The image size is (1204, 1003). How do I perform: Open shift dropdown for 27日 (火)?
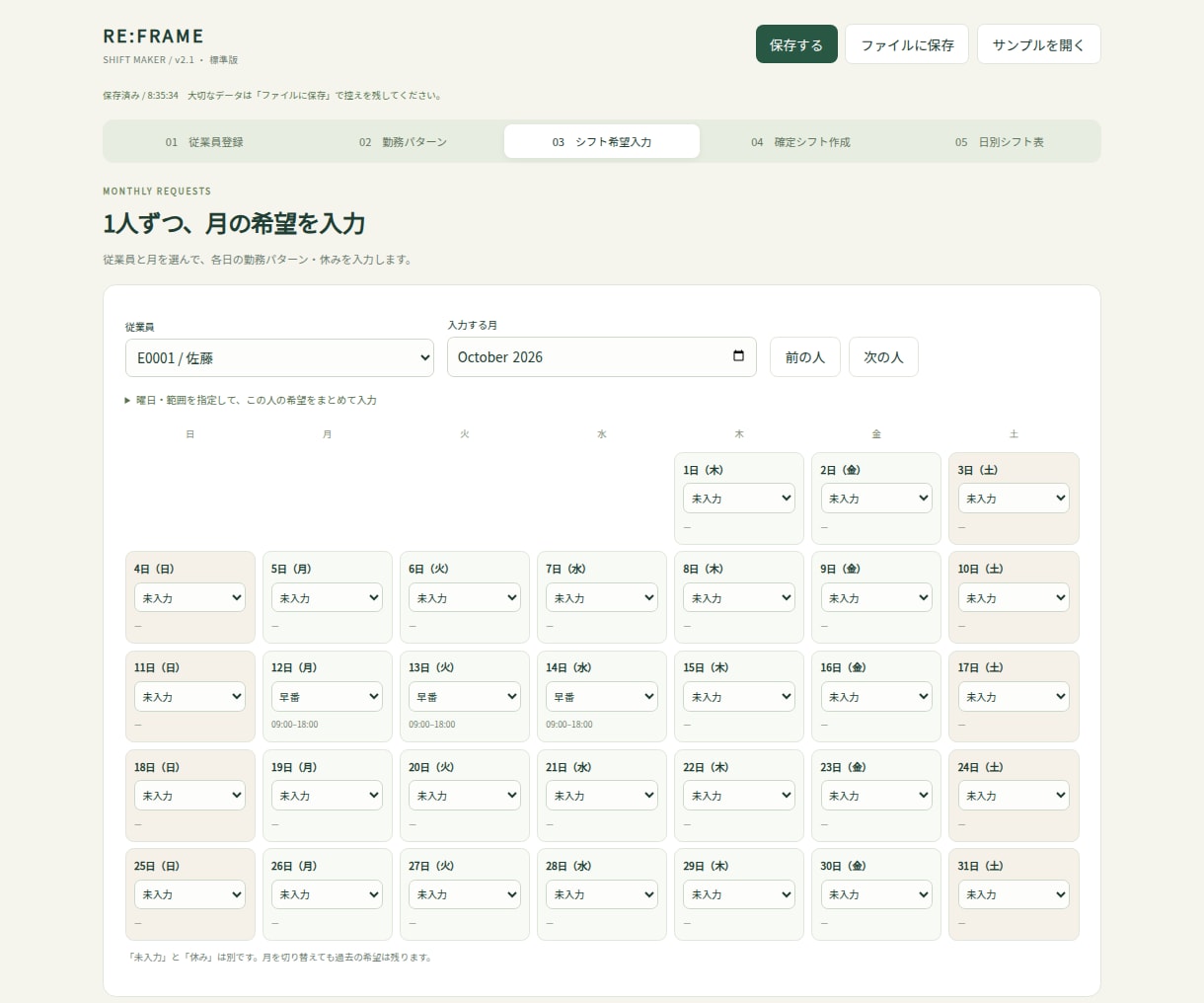click(464, 894)
